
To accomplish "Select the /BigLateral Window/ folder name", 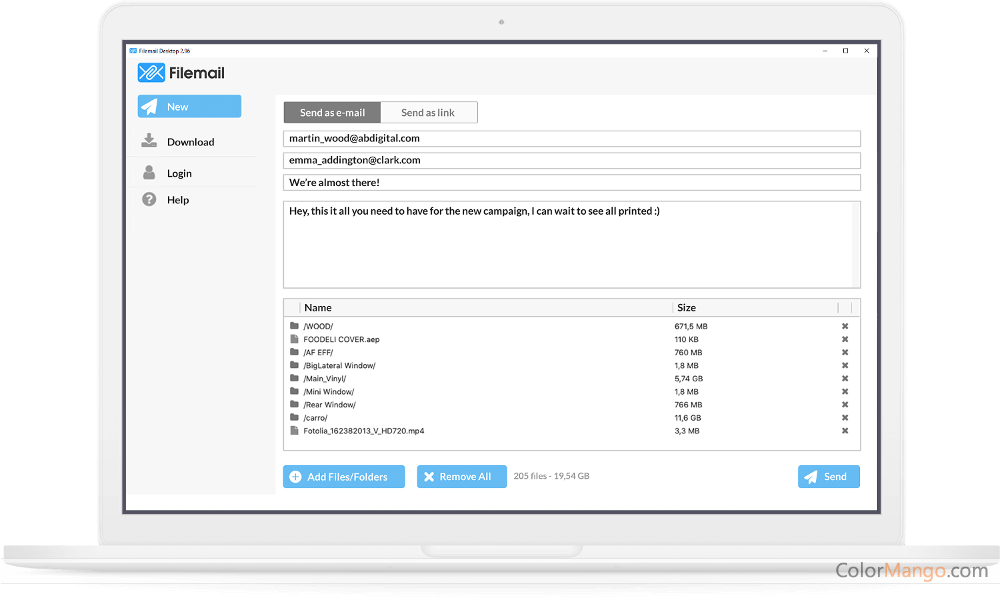I will [x=339, y=365].
